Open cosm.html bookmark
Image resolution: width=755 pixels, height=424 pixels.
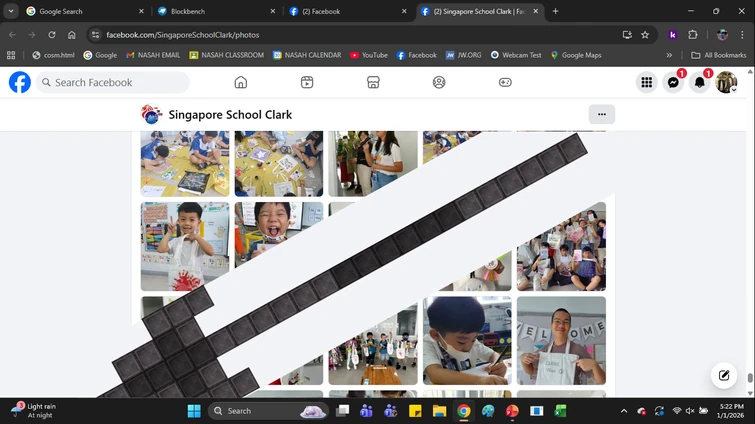53,55
